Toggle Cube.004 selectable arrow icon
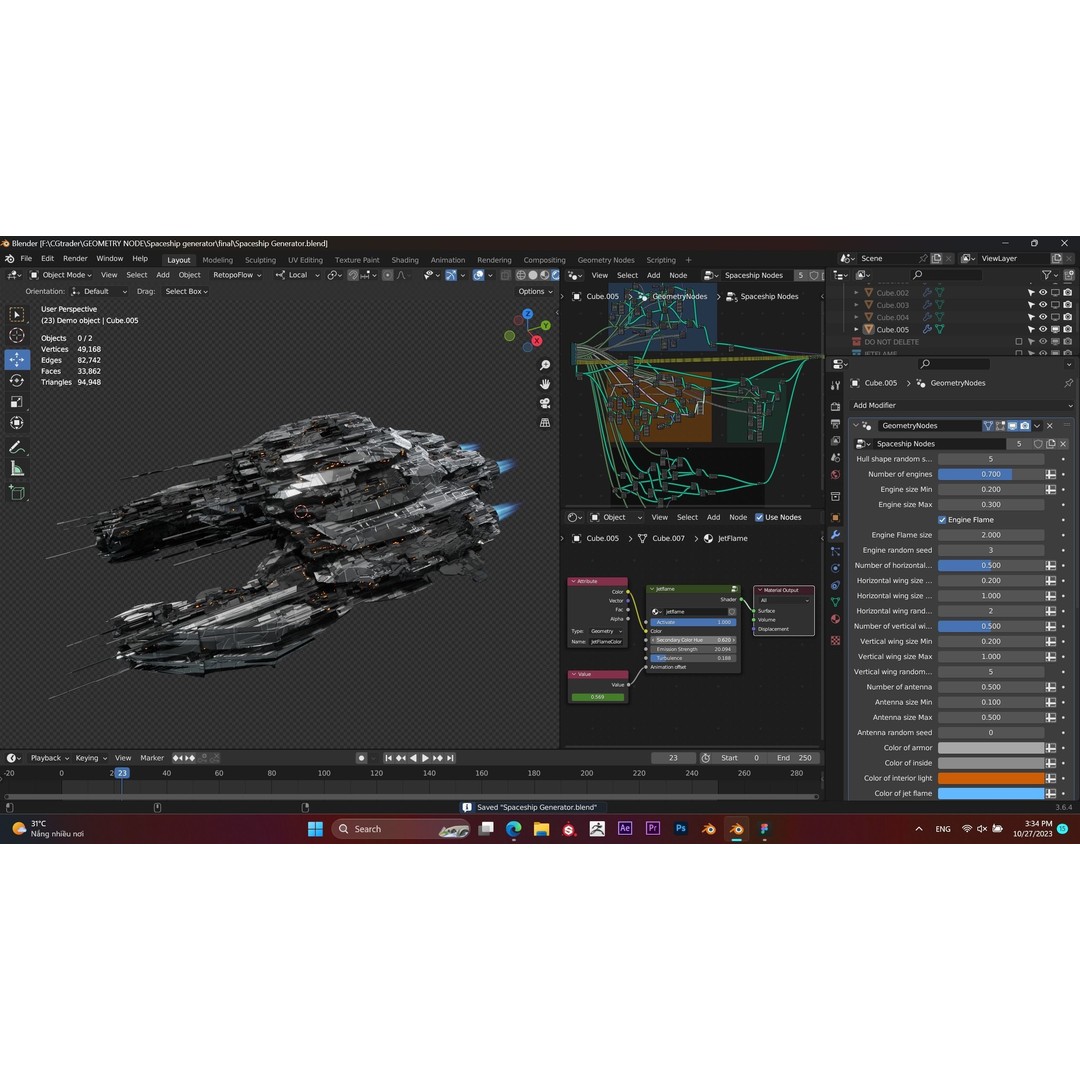Image resolution: width=1080 pixels, height=1080 pixels. 1031,318
